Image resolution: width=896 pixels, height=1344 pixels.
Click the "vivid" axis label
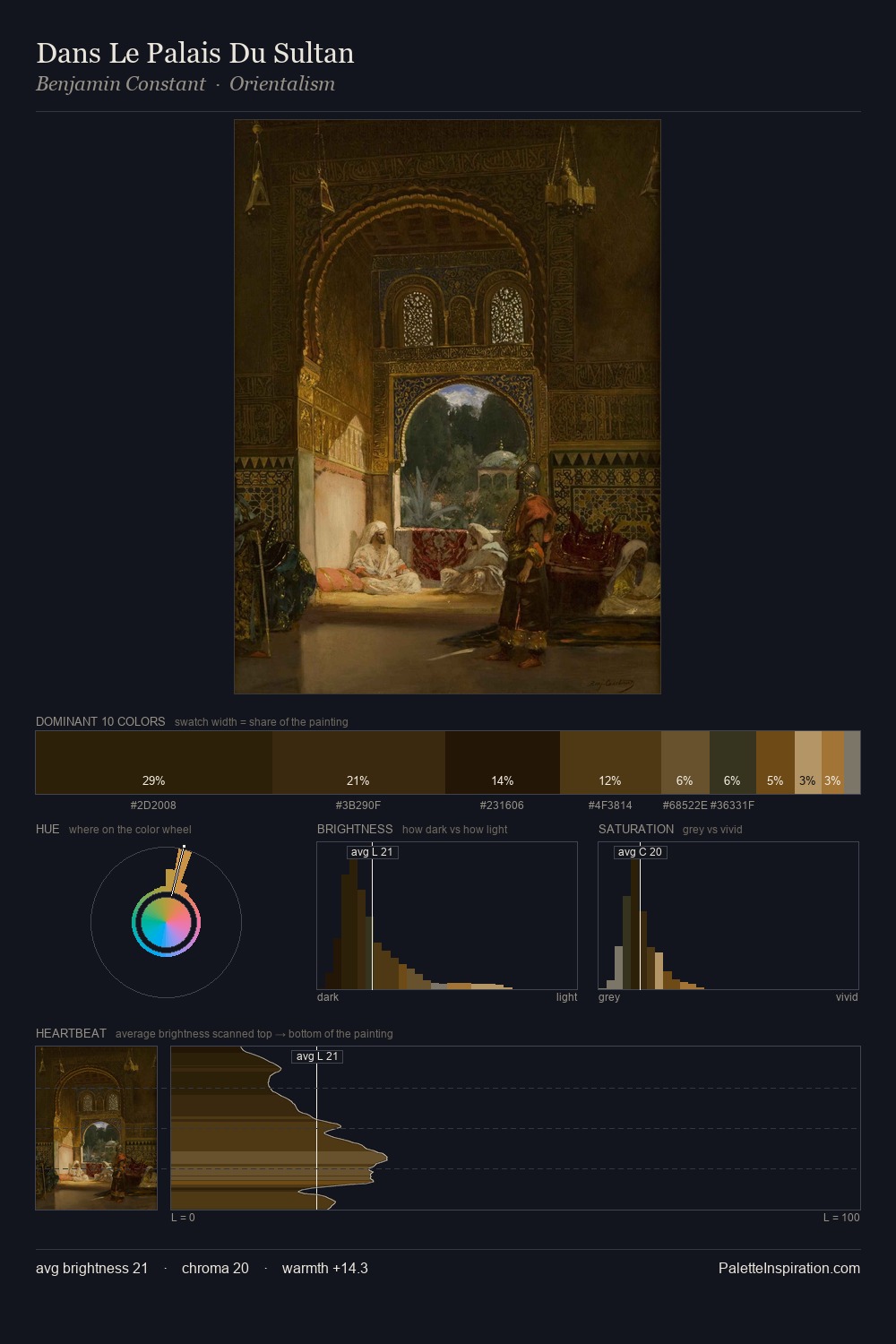pos(847,997)
